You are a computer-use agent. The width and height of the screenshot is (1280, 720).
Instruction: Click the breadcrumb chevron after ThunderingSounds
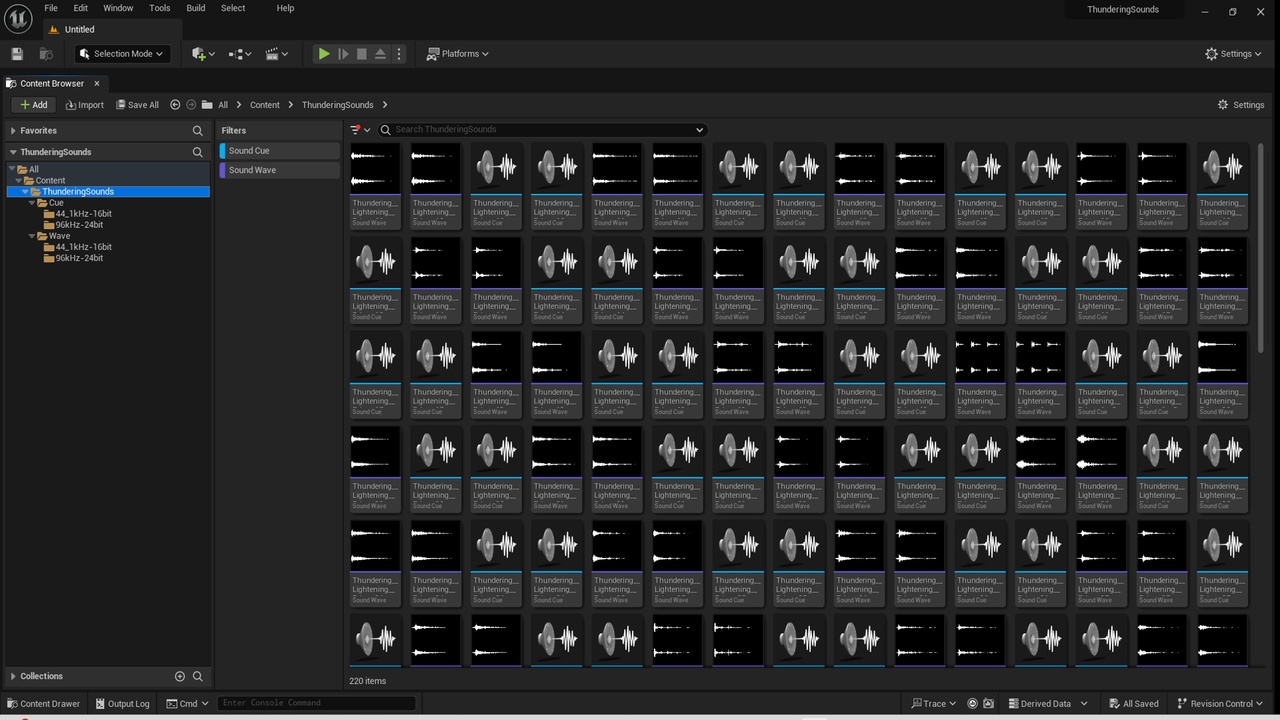click(x=384, y=105)
